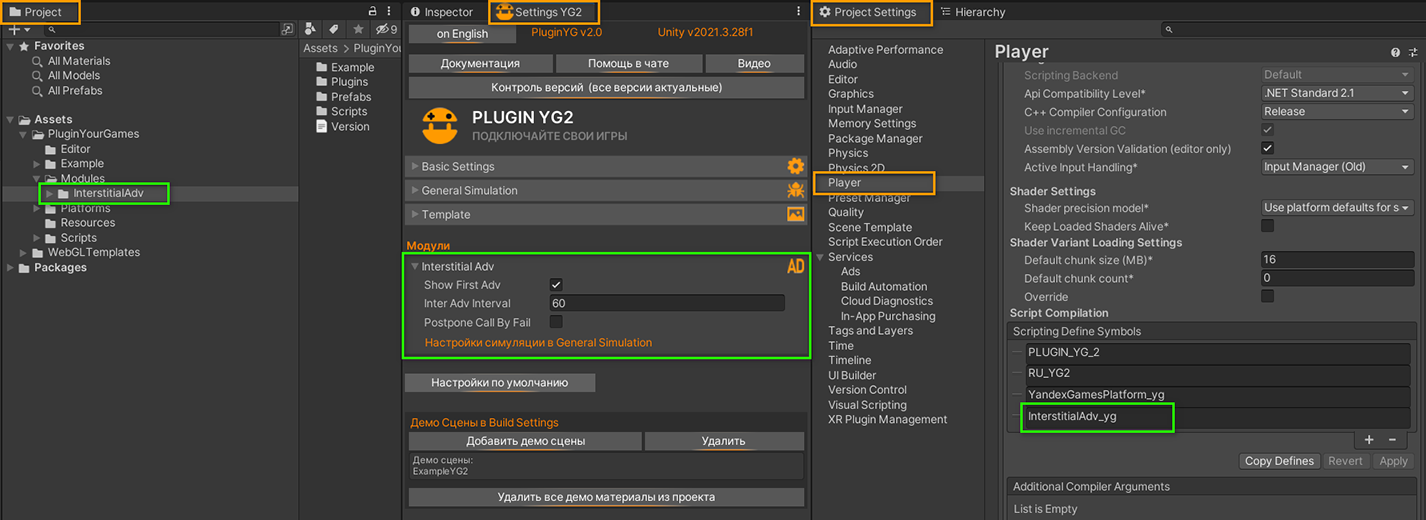This screenshot has width=1426, height=520.
Task: Expand the Packages folder in the Project tree
Action: click(x=11, y=268)
